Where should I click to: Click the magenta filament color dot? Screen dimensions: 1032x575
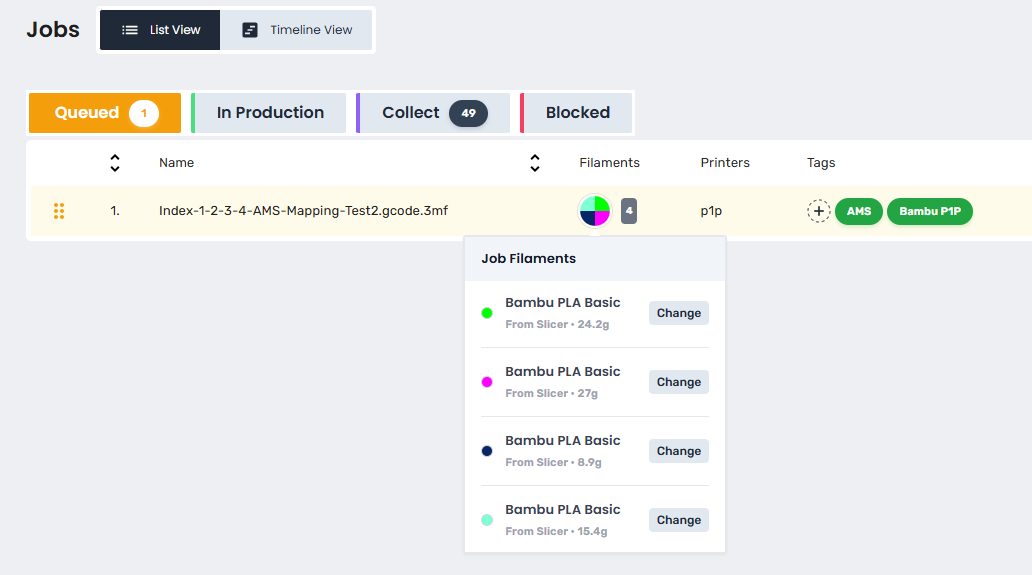(487, 382)
